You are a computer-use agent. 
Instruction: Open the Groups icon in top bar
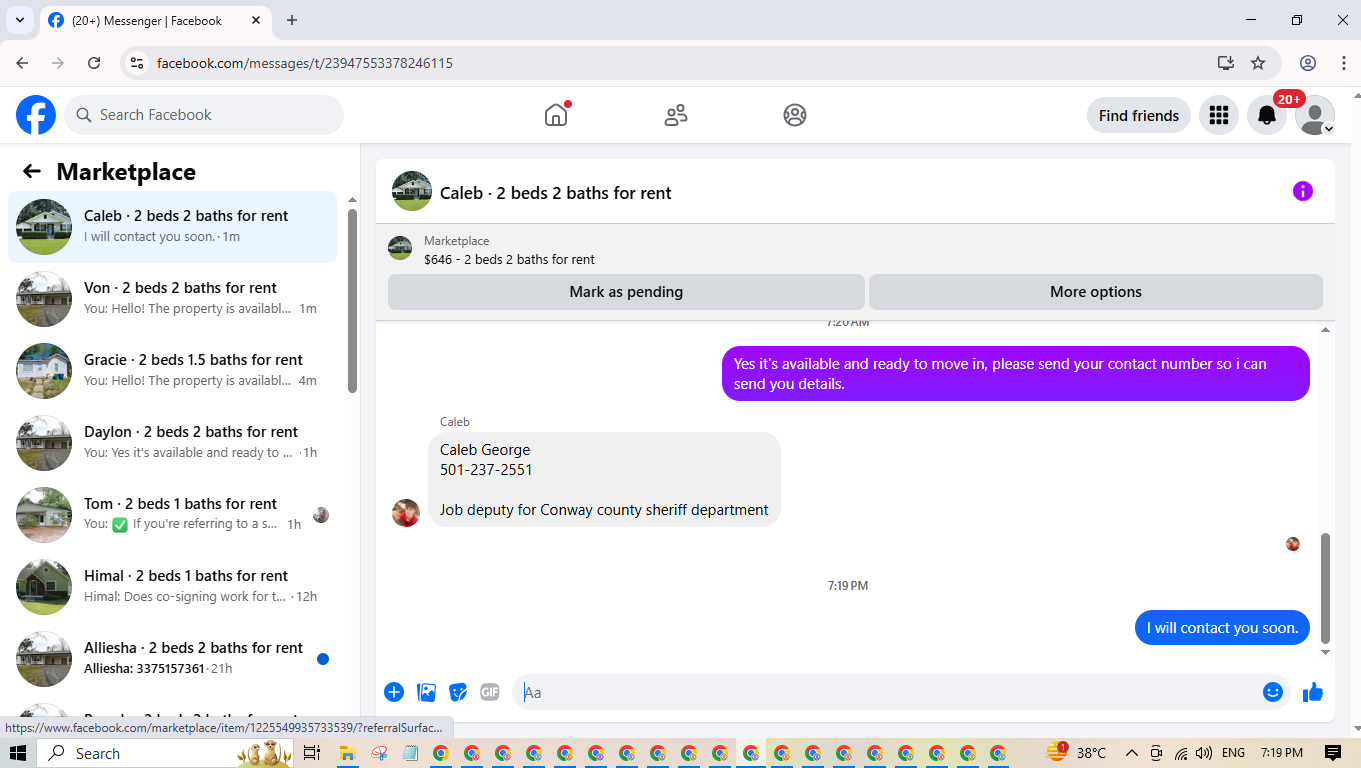tap(795, 115)
